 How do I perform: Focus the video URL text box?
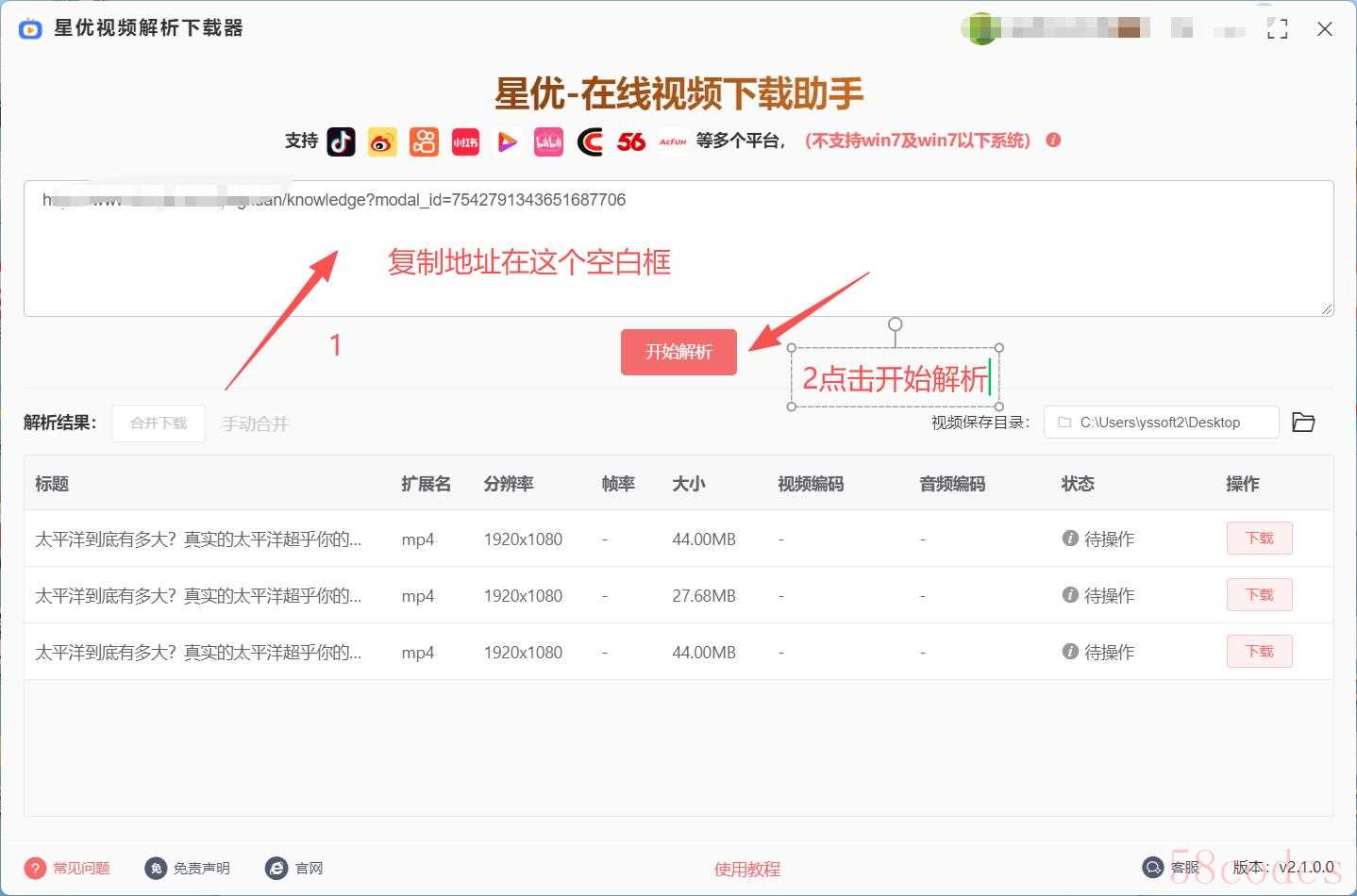[678, 248]
